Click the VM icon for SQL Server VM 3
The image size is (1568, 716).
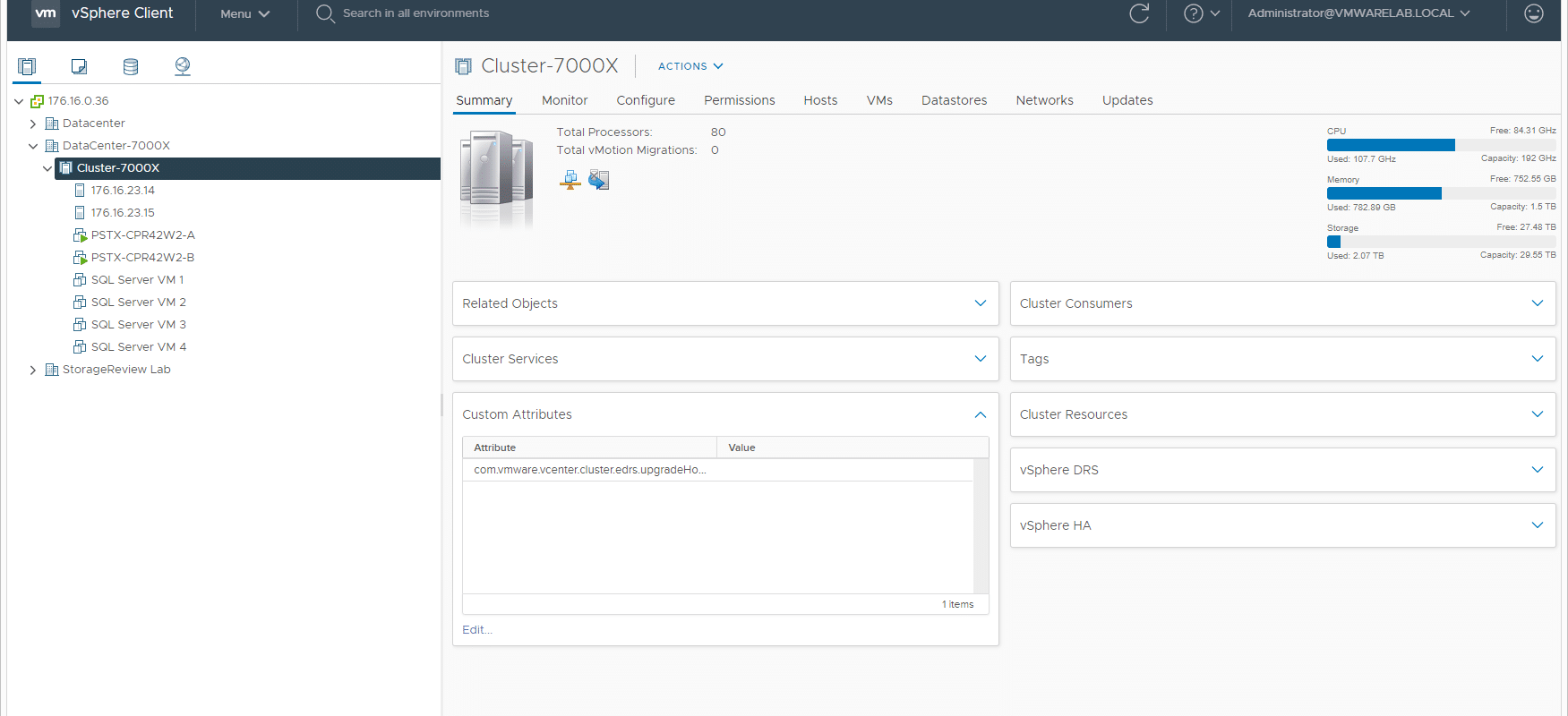pos(80,325)
